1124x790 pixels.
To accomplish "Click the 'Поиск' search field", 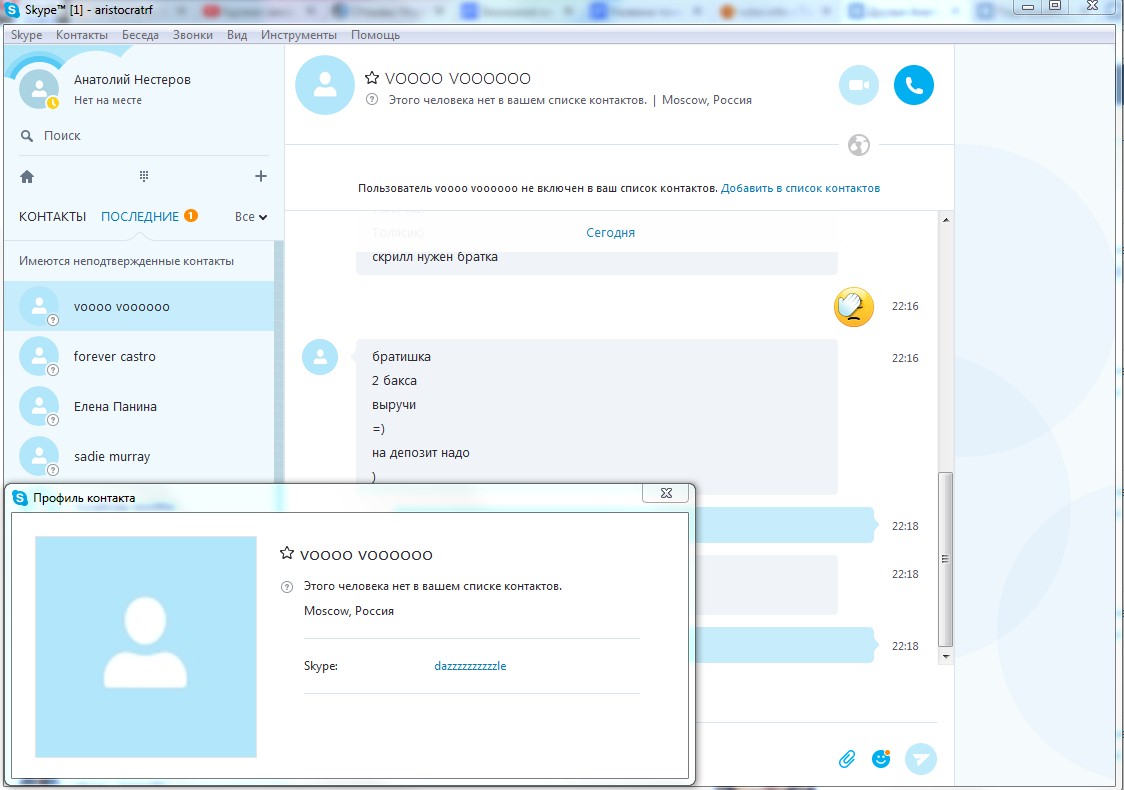I will 143,135.
